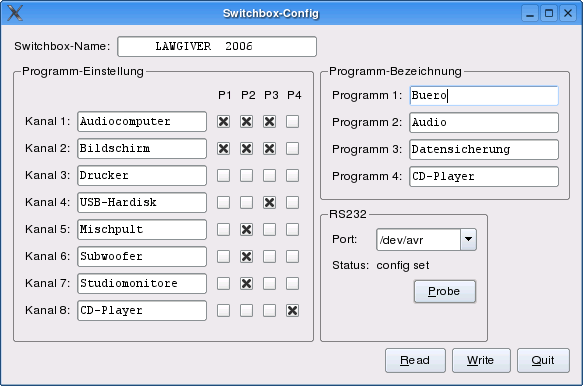Edit the Kanal 6 name Subwoofer
This screenshot has width=583, height=386.
(142, 257)
